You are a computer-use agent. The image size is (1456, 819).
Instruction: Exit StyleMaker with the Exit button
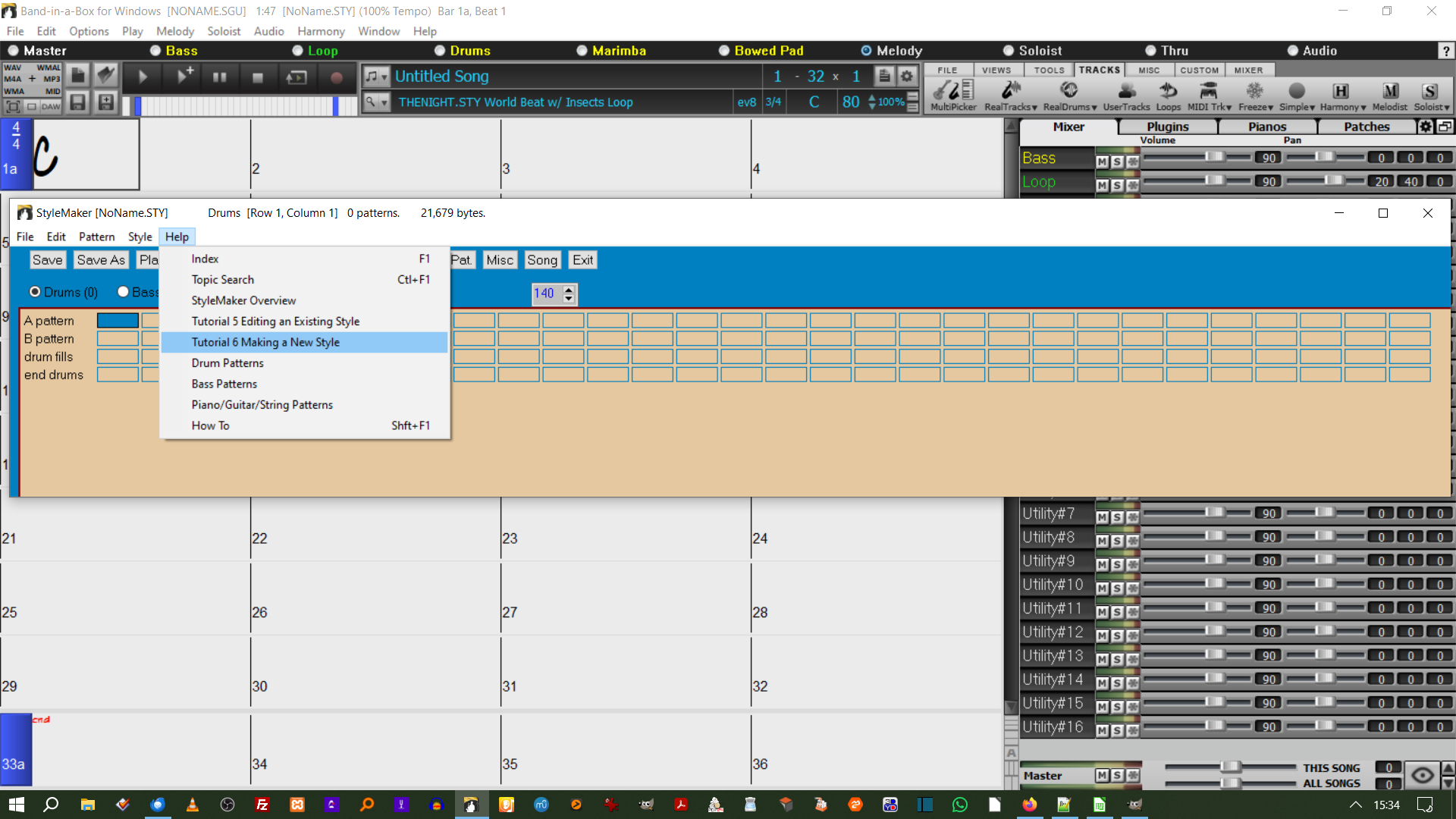point(582,260)
